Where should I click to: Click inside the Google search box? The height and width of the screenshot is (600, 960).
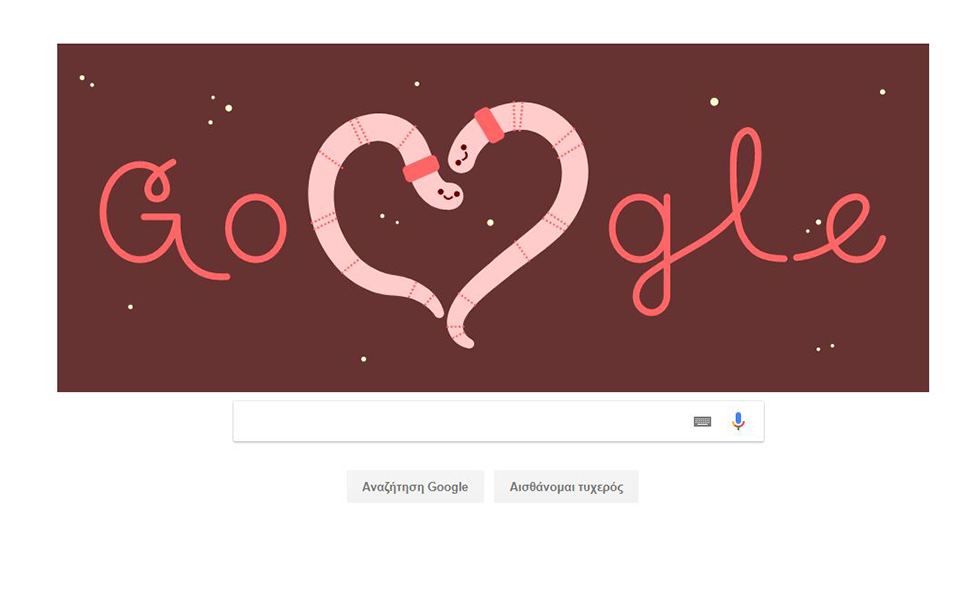pyautogui.click(x=498, y=421)
